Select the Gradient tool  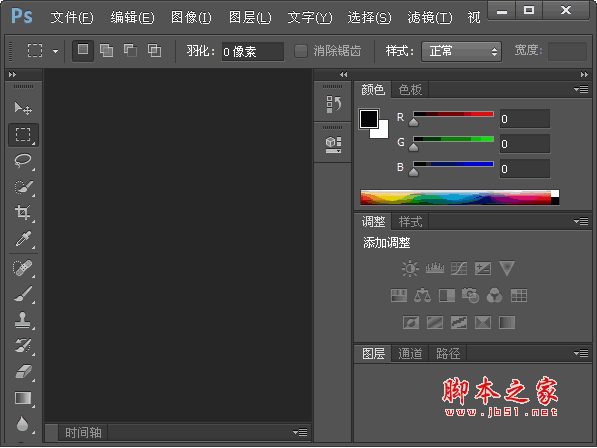[23, 398]
